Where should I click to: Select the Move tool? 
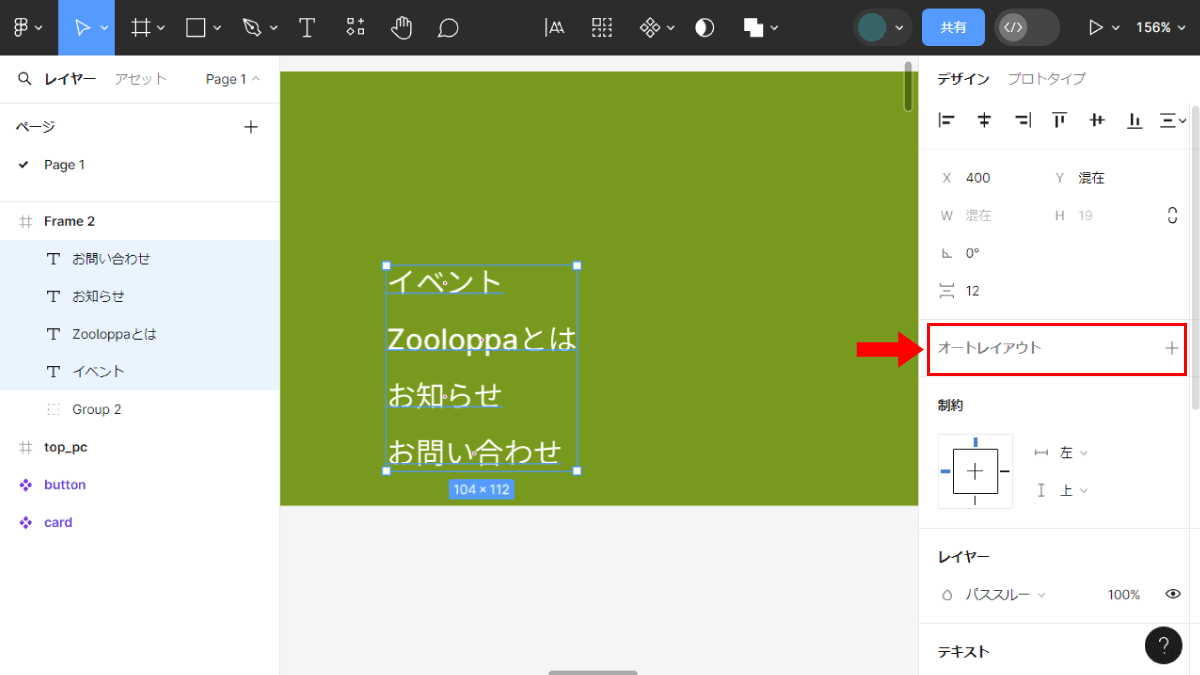(82, 27)
